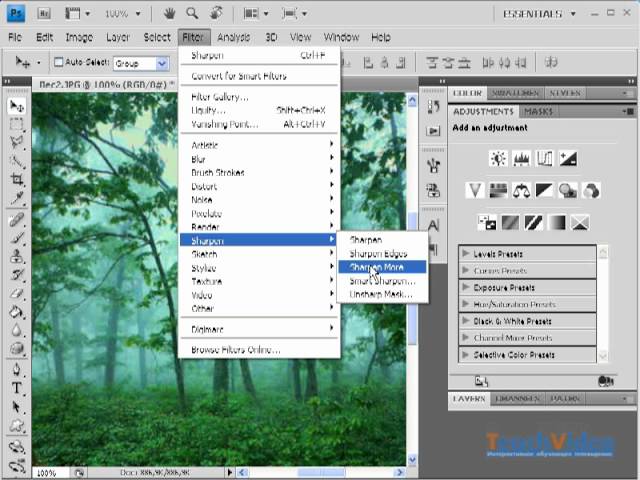This screenshot has height=480, width=640.
Task: Select the Paint Bucket tool
Action: click(16, 312)
